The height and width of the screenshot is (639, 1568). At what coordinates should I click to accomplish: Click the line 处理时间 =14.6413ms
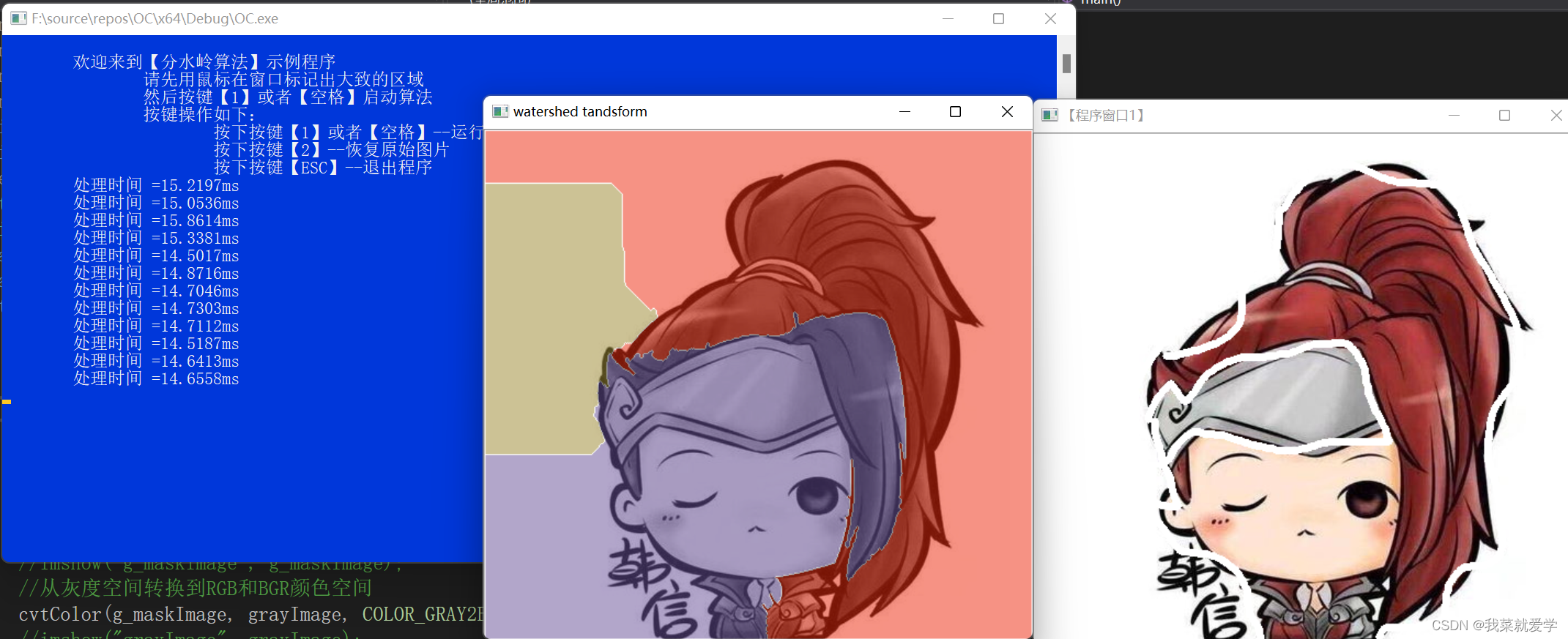tap(156, 361)
